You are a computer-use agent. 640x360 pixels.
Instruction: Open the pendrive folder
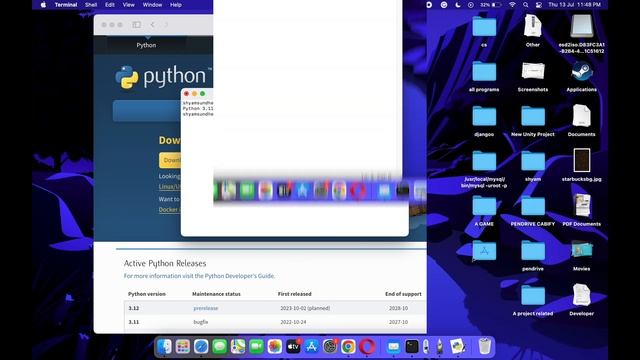click(533, 252)
